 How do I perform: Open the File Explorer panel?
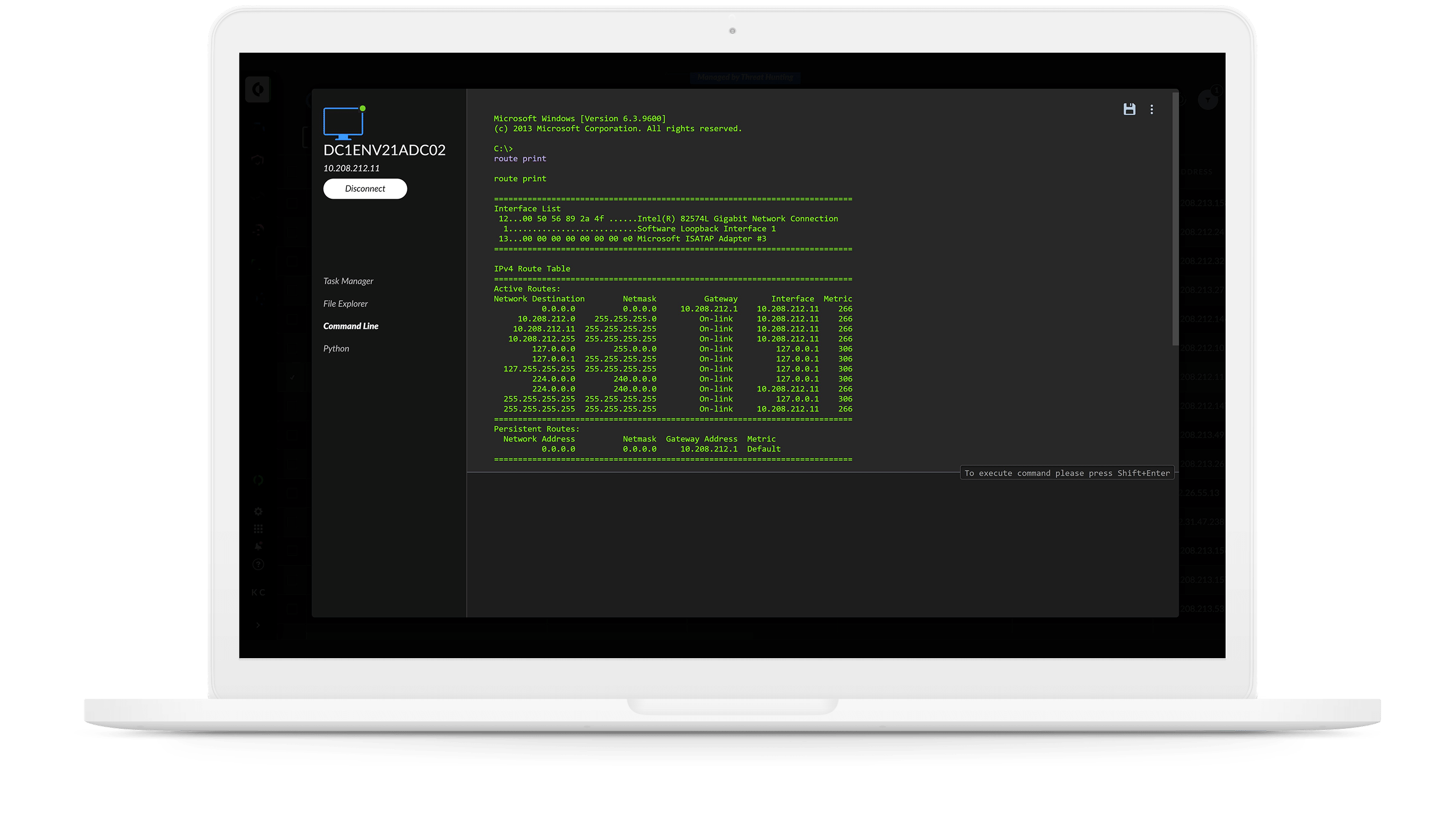pos(345,303)
